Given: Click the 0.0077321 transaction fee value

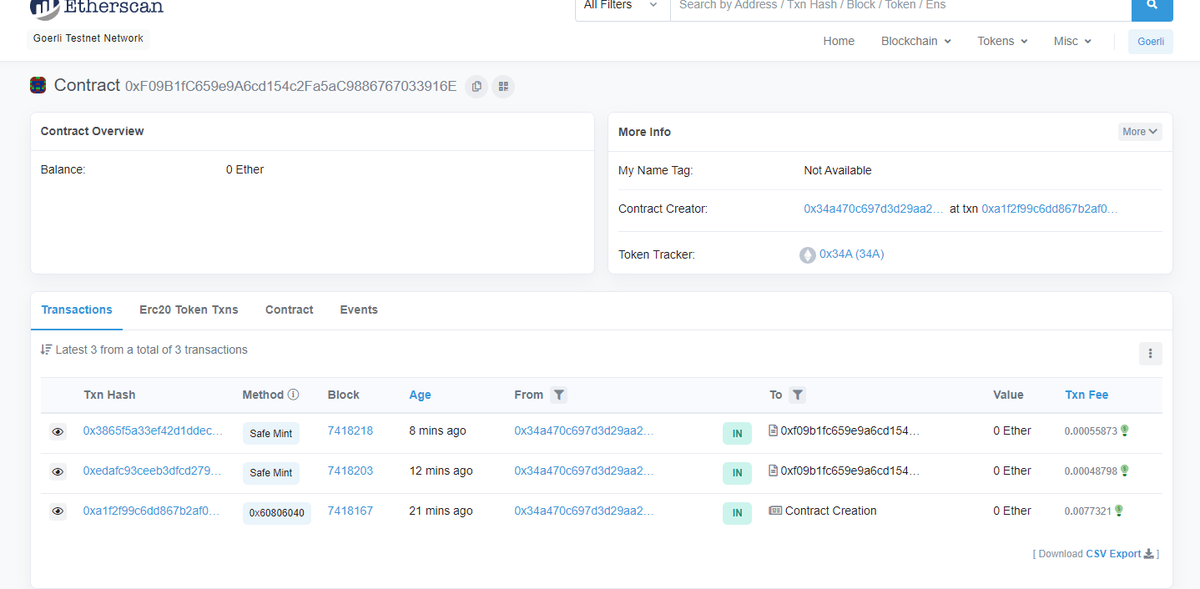Looking at the screenshot, I should (1088, 511).
